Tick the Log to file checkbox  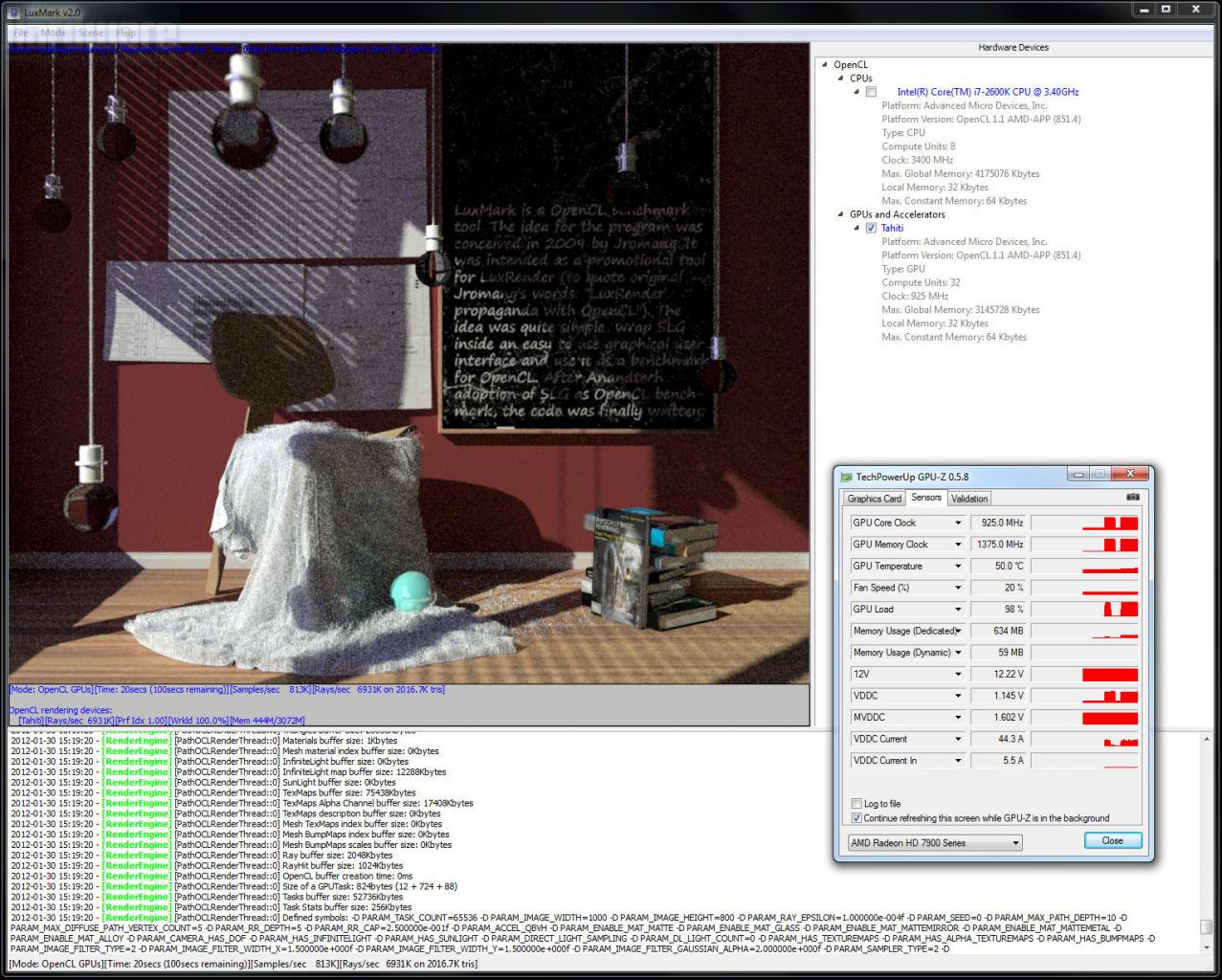[x=856, y=804]
